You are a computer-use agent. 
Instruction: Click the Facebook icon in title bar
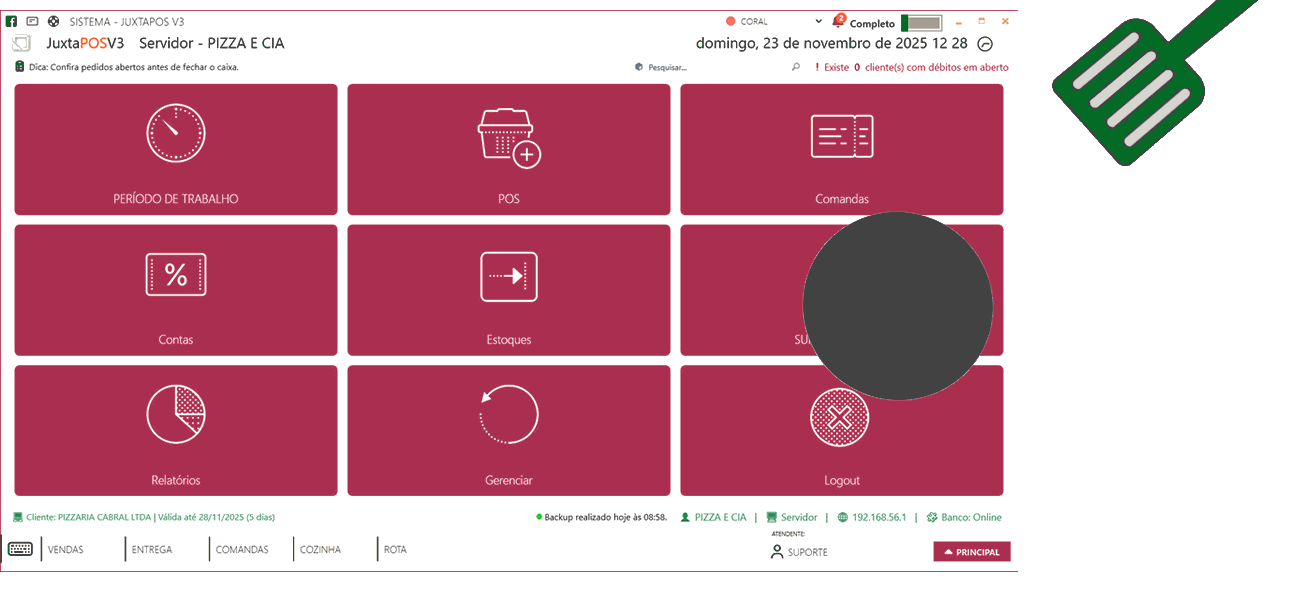coord(12,21)
